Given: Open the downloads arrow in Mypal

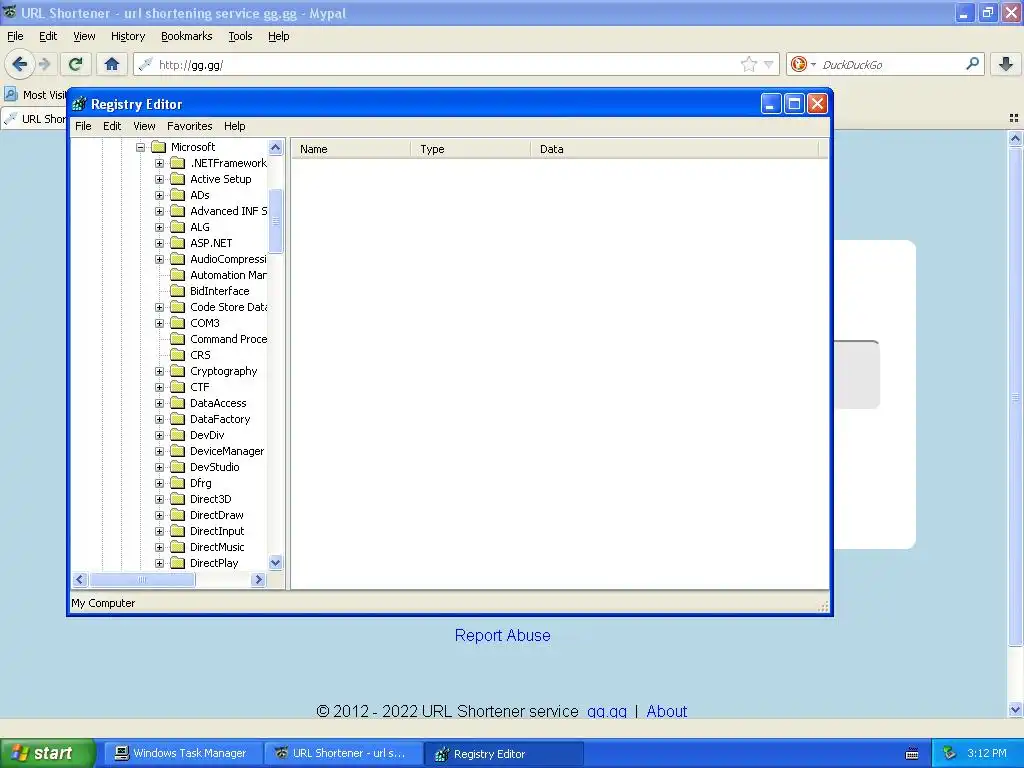Looking at the screenshot, I should (x=1006, y=64).
